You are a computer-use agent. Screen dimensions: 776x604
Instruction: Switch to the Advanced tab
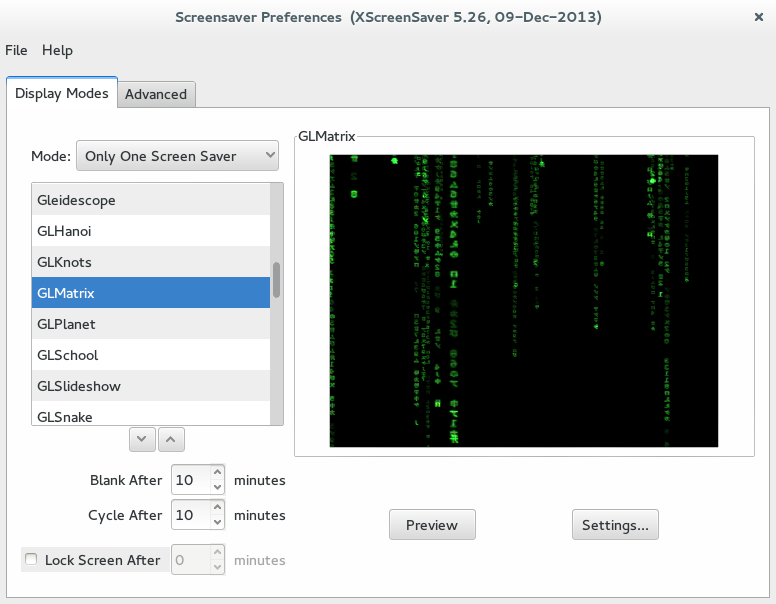pos(156,94)
